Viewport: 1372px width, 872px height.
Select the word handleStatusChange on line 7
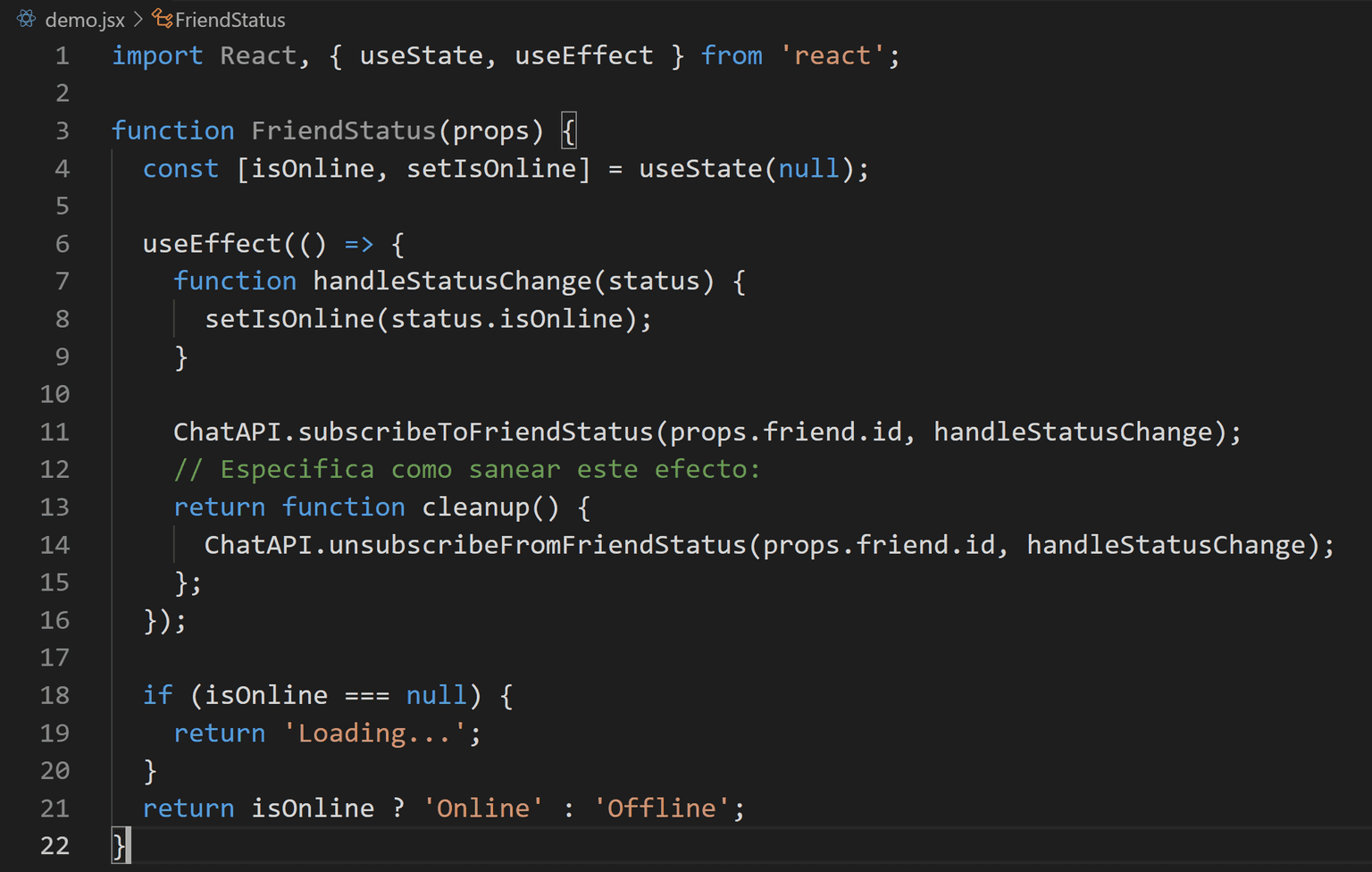(452, 281)
